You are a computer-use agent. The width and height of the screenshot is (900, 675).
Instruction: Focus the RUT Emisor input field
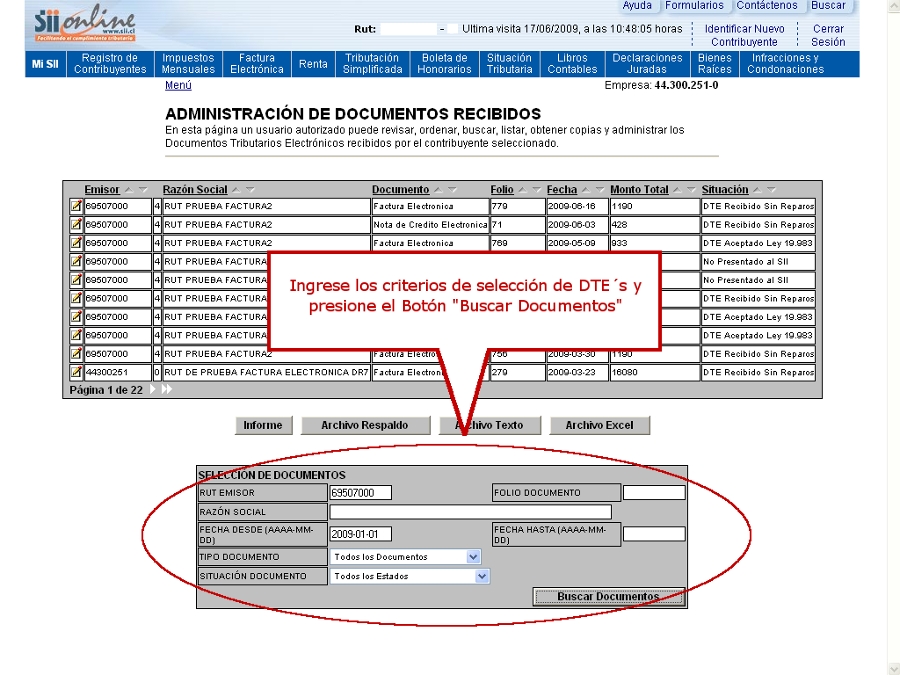pos(361,492)
